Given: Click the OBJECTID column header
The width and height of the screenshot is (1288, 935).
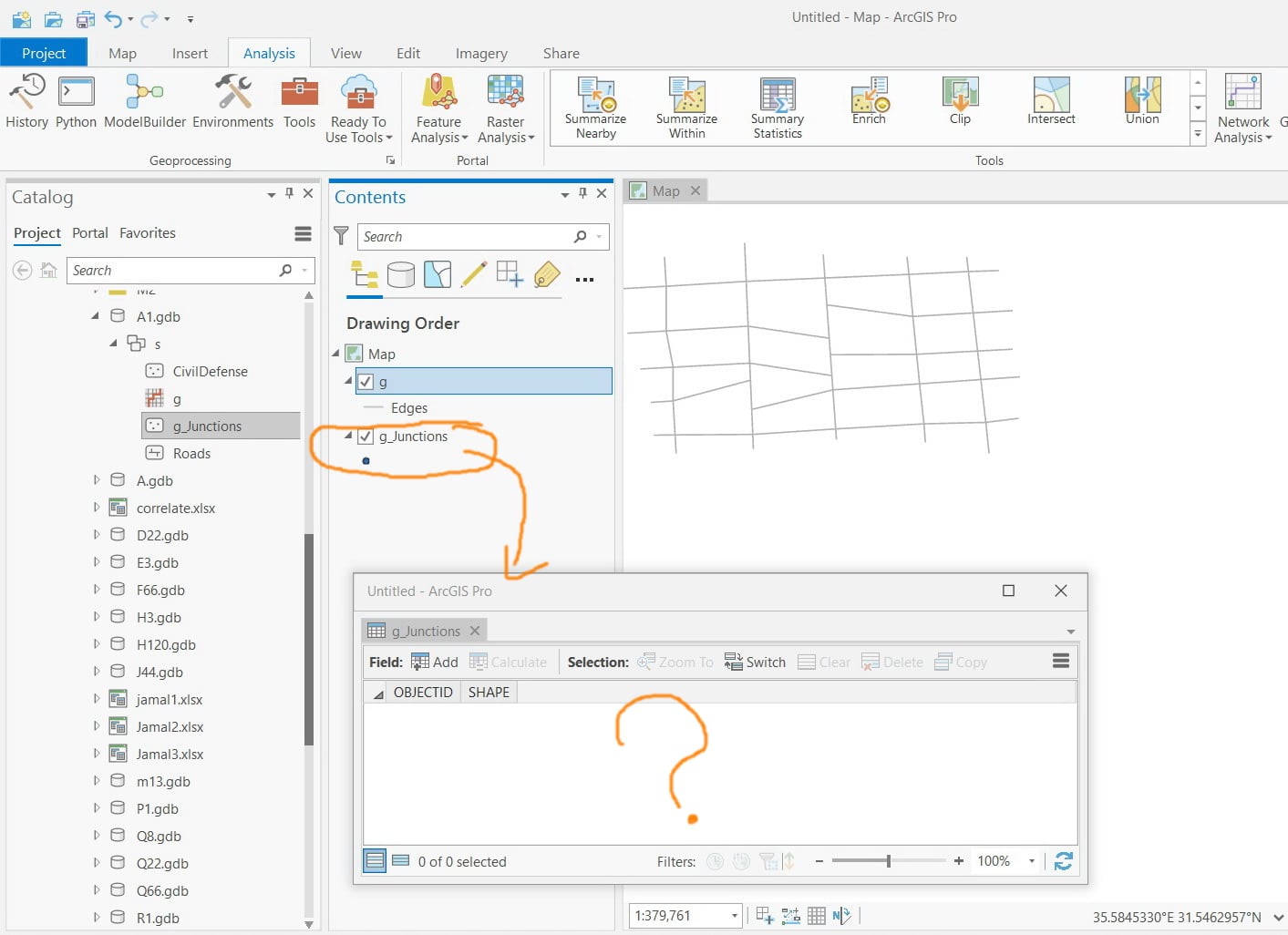Looking at the screenshot, I should pyautogui.click(x=423, y=693).
